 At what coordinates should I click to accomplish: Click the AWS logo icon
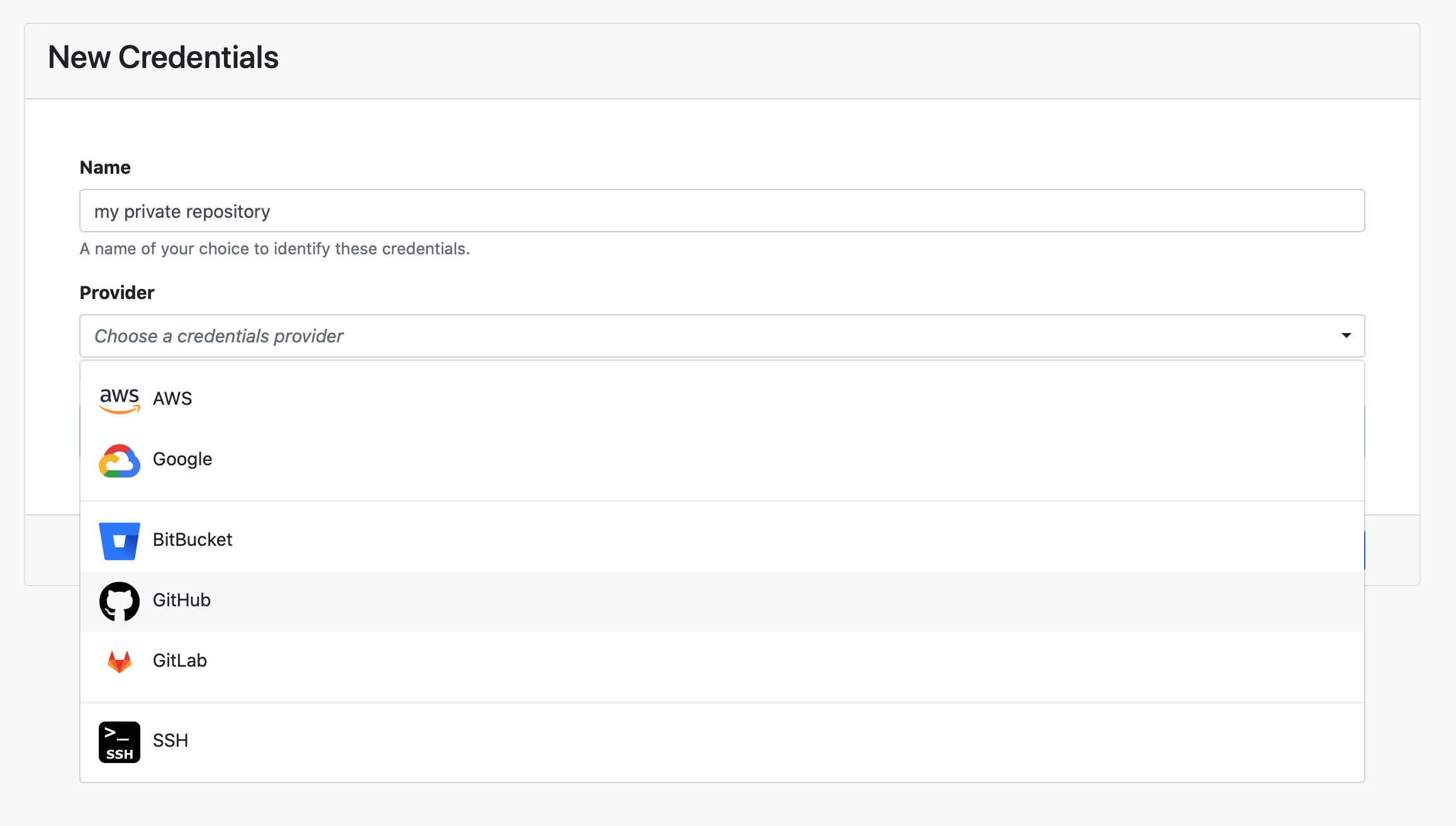point(119,399)
